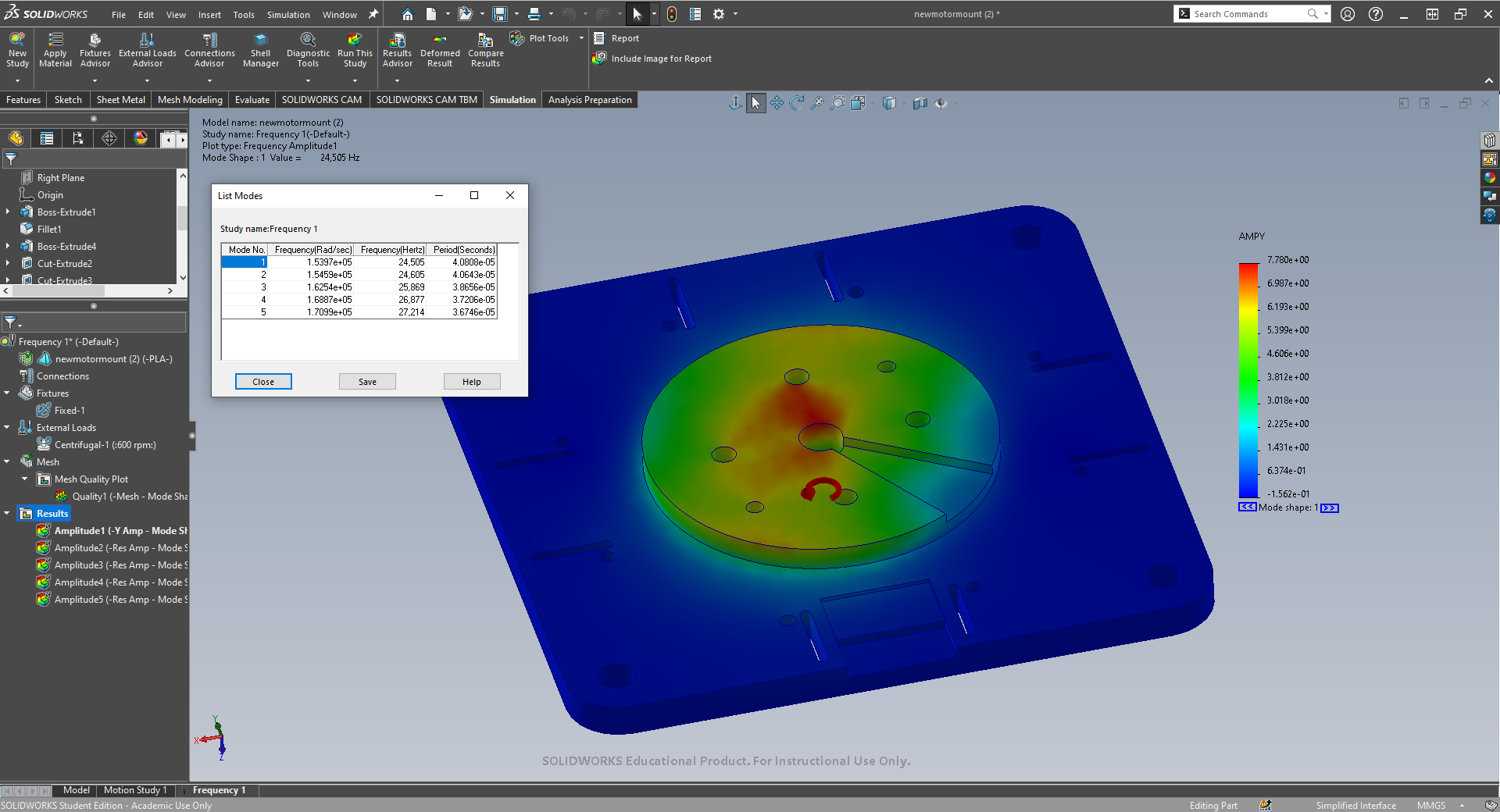
Task: Expand Plot Tools dropdown arrow
Action: pos(581,38)
